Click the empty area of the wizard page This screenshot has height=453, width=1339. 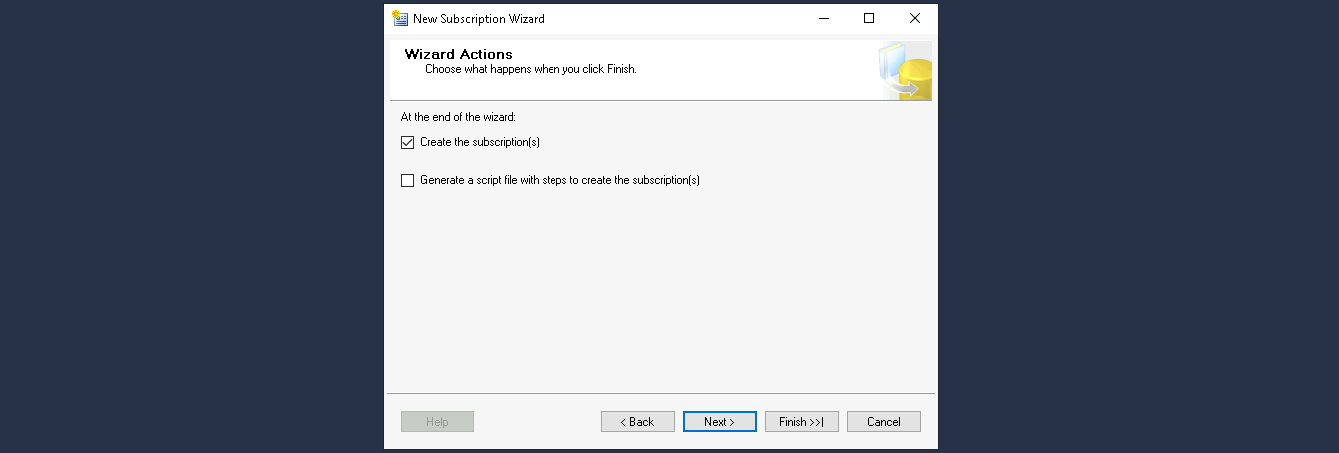point(660,300)
